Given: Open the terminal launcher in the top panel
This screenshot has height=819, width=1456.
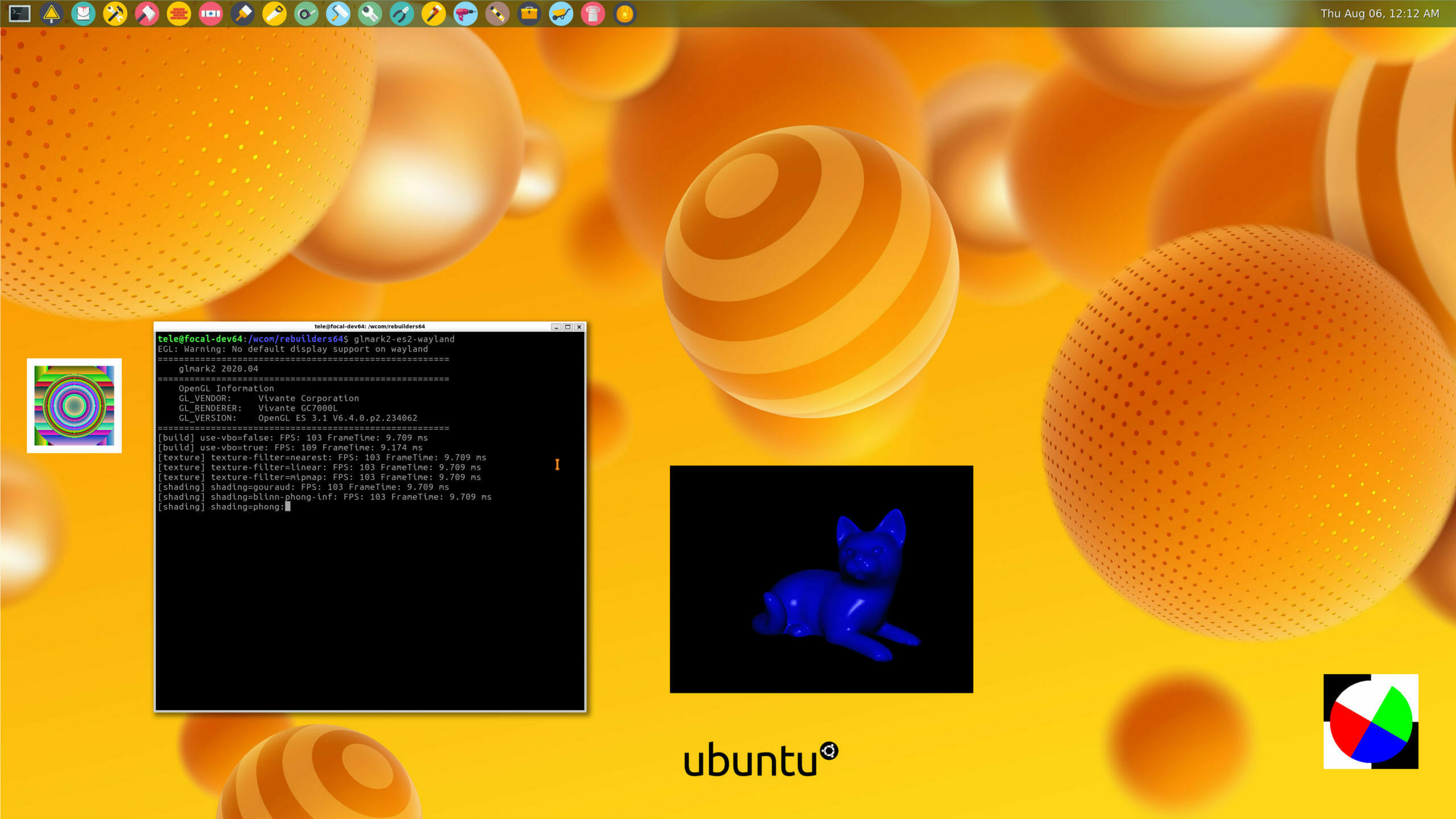Looking at the screenshot, I should click(19, 14).
